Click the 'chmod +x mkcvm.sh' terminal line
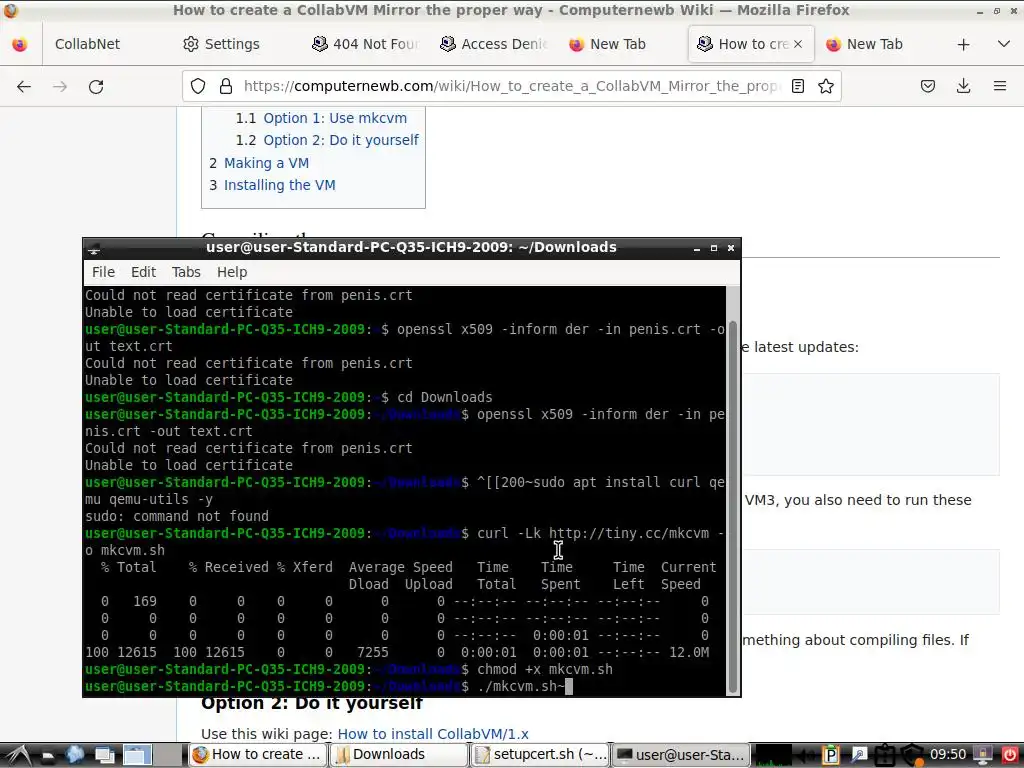 (349, 669)
